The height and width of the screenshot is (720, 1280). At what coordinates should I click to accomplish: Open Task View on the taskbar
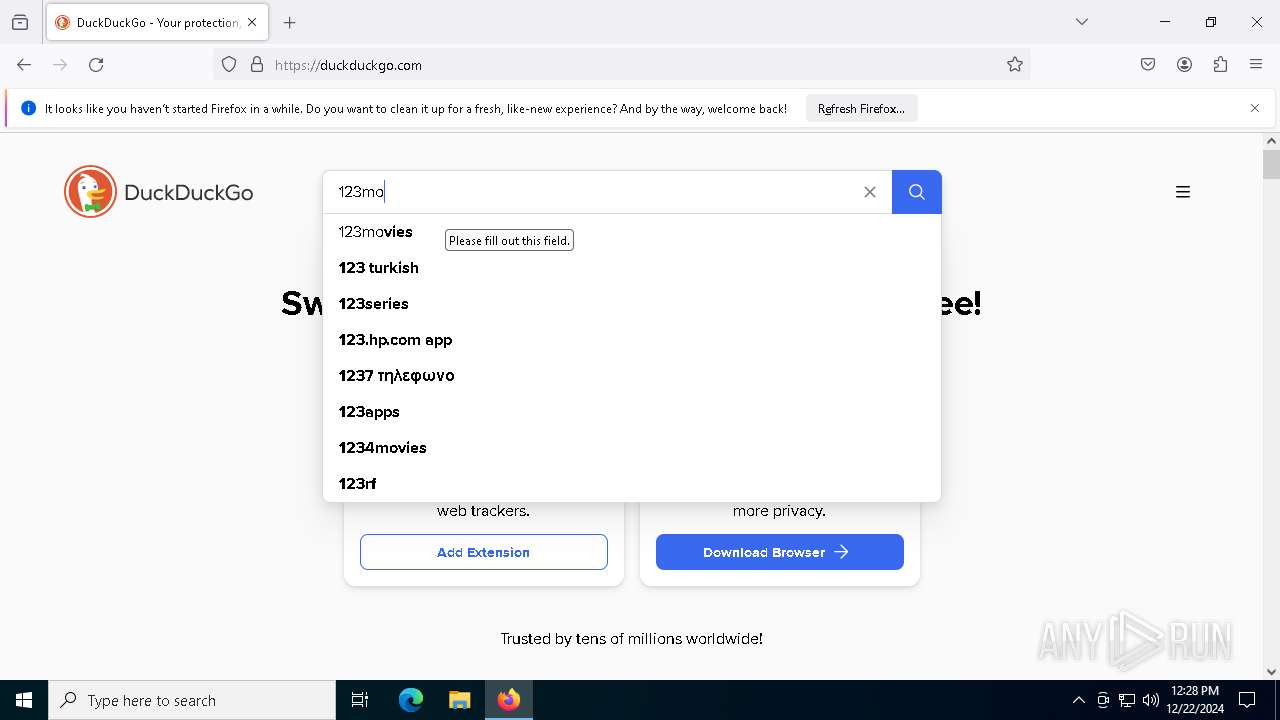[x=360, y=700]
